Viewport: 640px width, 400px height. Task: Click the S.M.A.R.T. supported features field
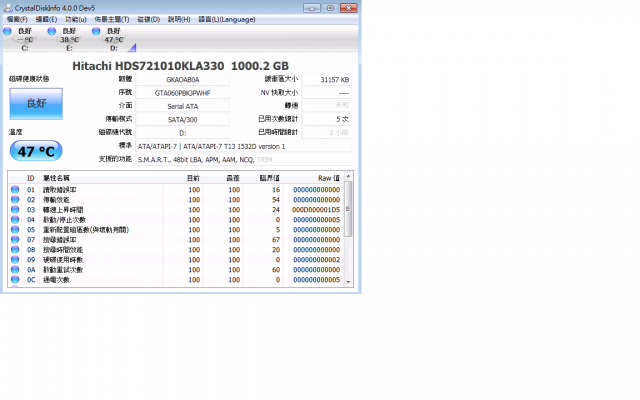point(243,160)
